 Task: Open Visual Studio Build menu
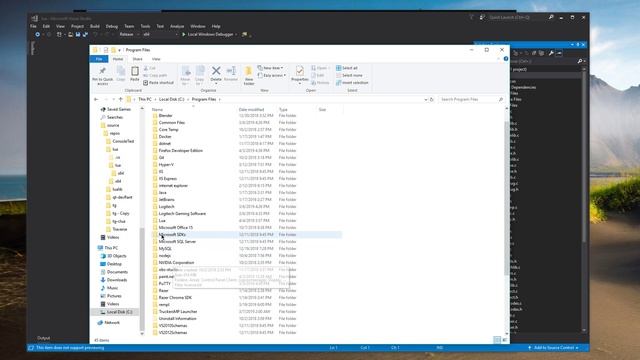95,26
